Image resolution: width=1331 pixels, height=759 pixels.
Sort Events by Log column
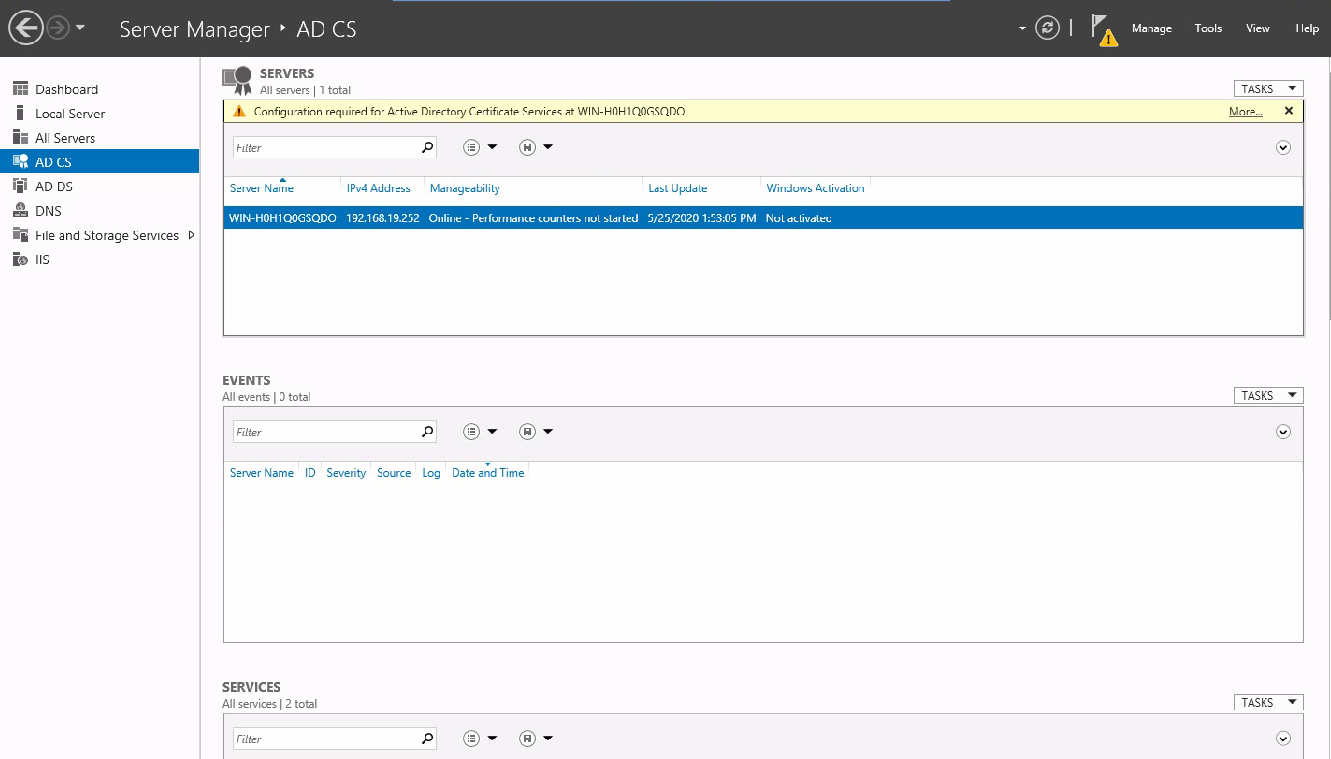(x=431, y=473)
